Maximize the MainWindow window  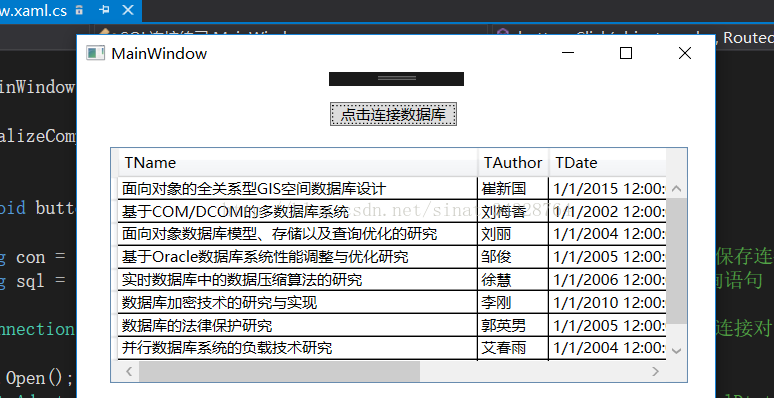tap(626, 53)
